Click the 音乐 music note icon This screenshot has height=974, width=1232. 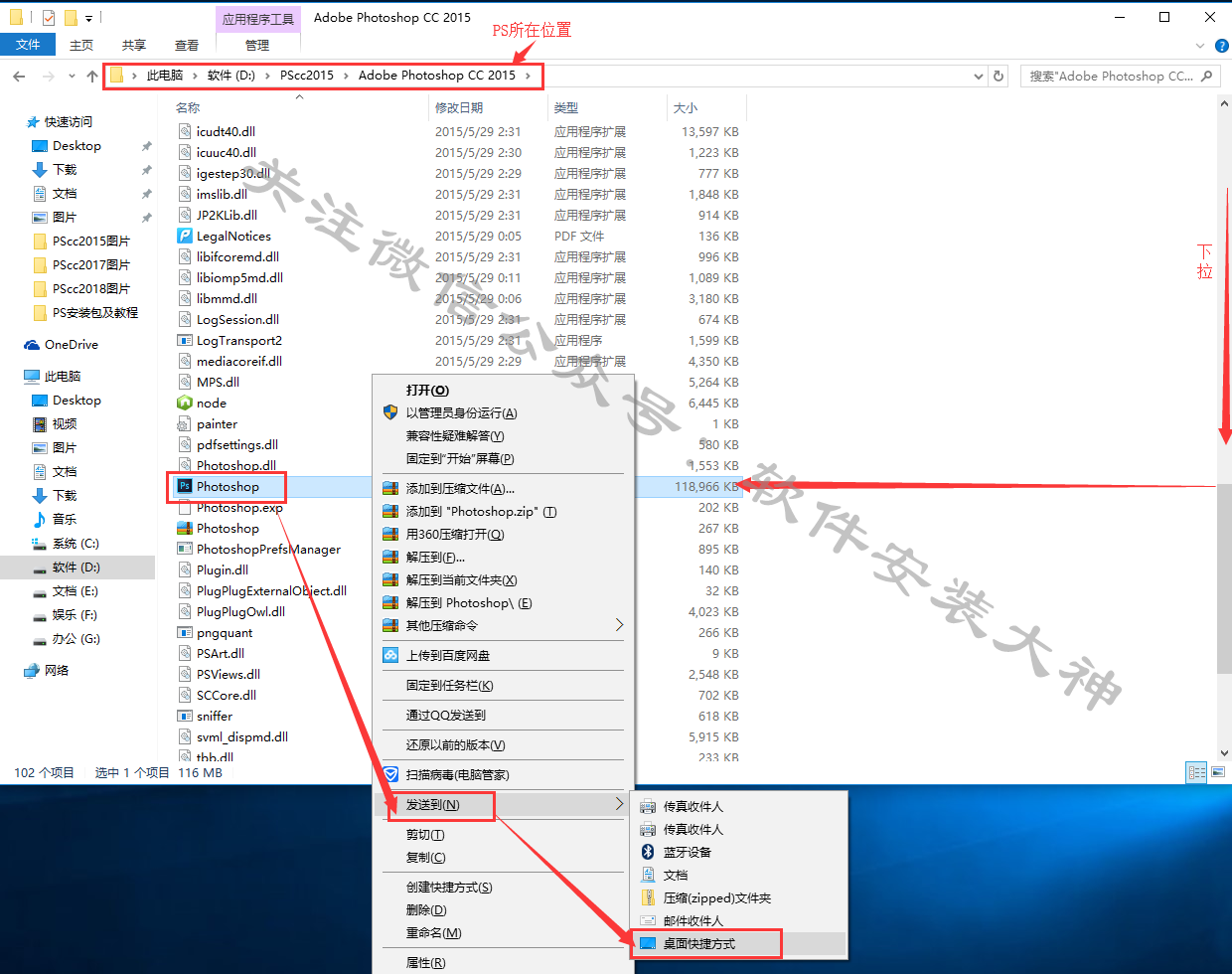pyautogui.click(x=40, y=519)
